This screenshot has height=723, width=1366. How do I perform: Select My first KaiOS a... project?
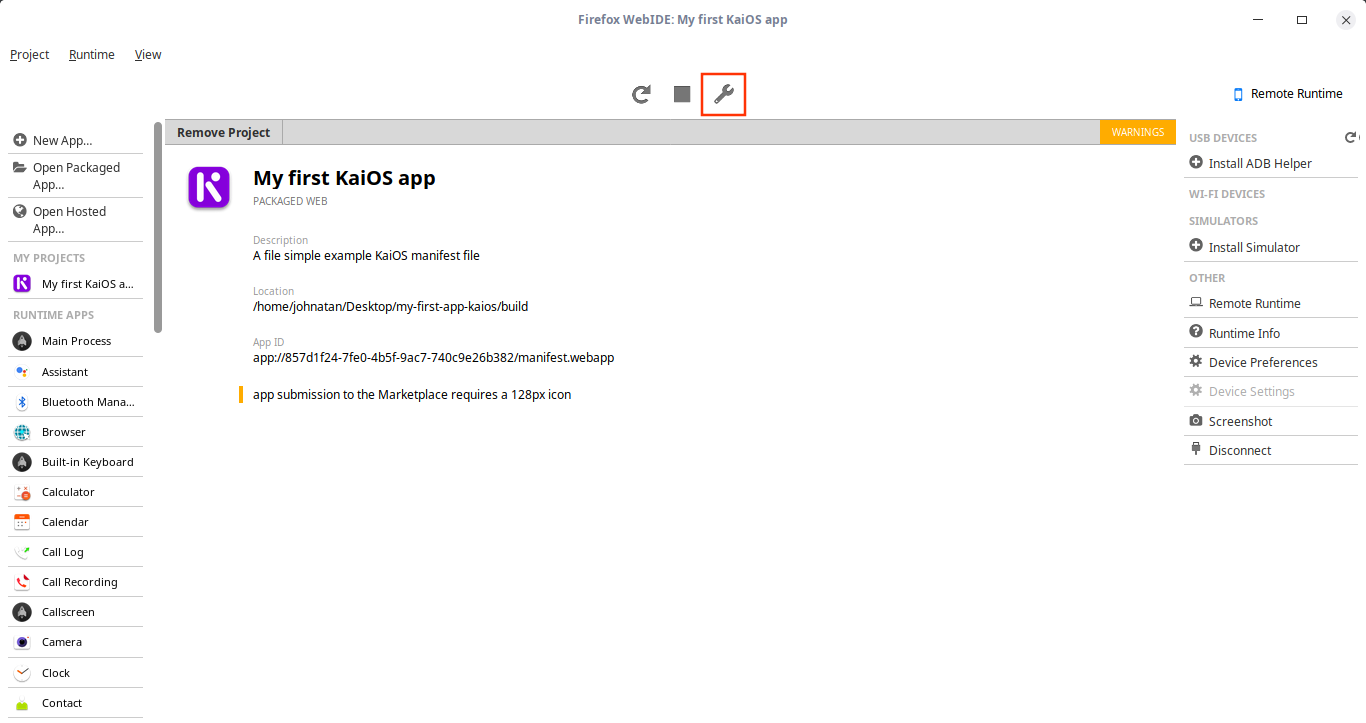pos(77,284)
